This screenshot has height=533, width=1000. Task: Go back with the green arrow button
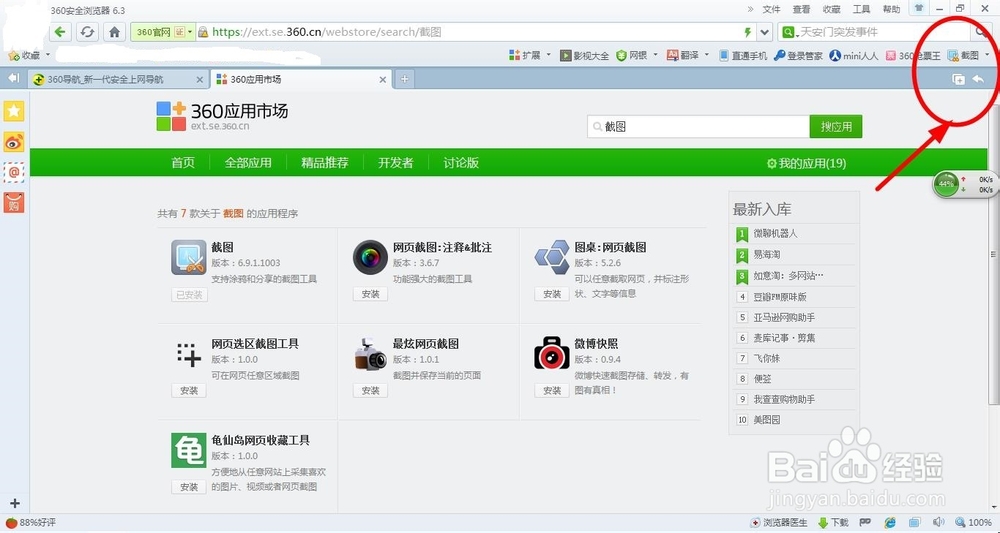click(x=60, y=32)
